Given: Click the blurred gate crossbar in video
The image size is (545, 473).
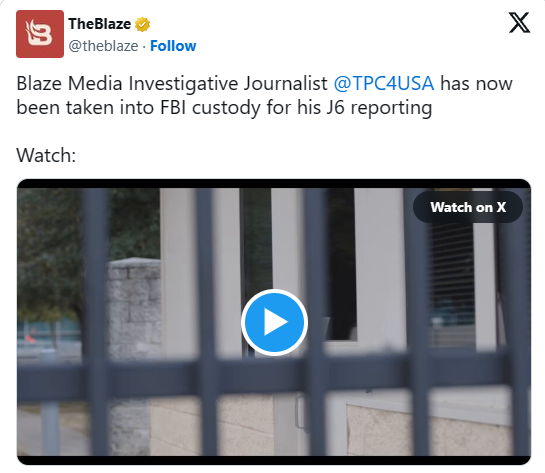Looking at the screenshot, I should (x=274, y=379).
